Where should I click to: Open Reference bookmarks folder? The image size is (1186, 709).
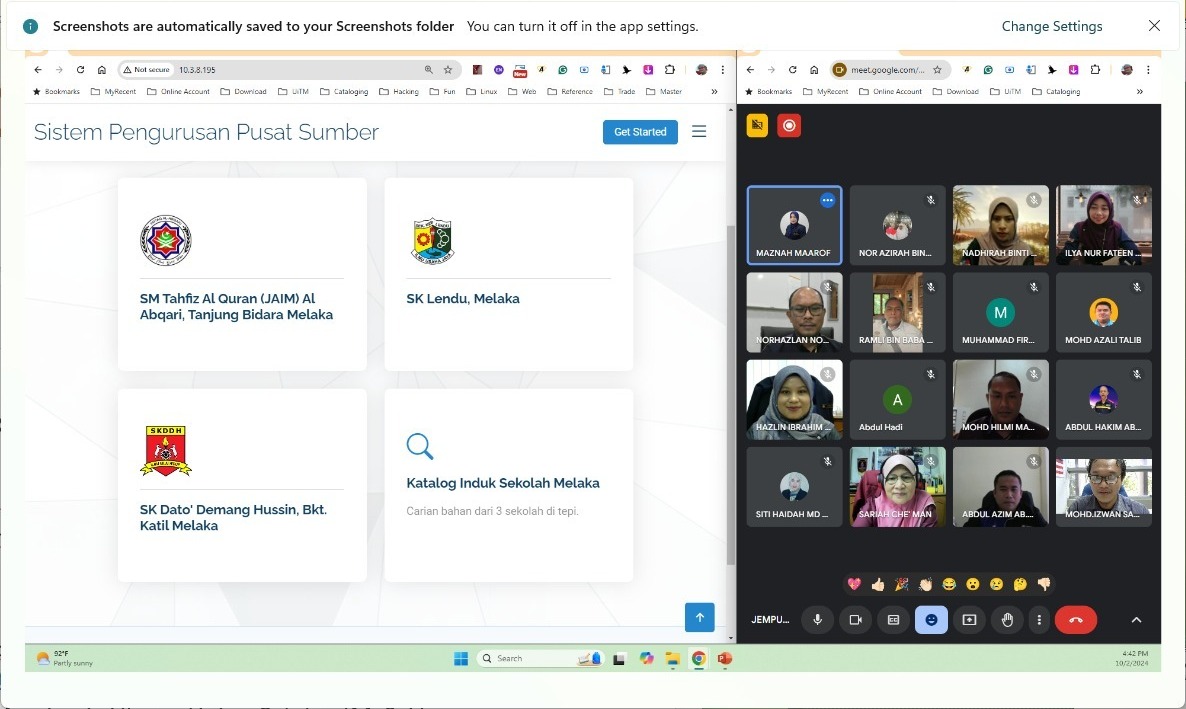point(570,92)
